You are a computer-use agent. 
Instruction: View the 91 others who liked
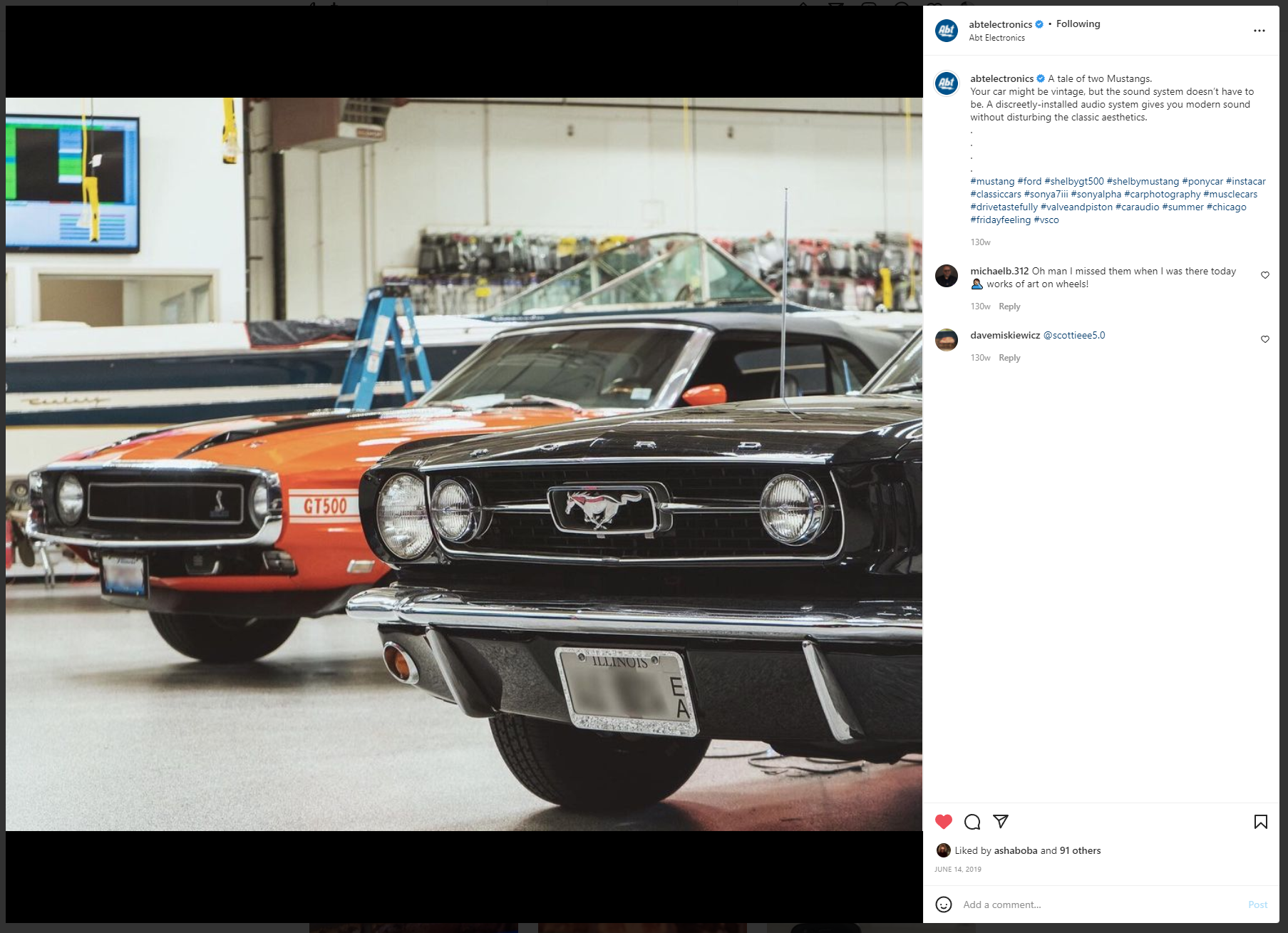1080,850
